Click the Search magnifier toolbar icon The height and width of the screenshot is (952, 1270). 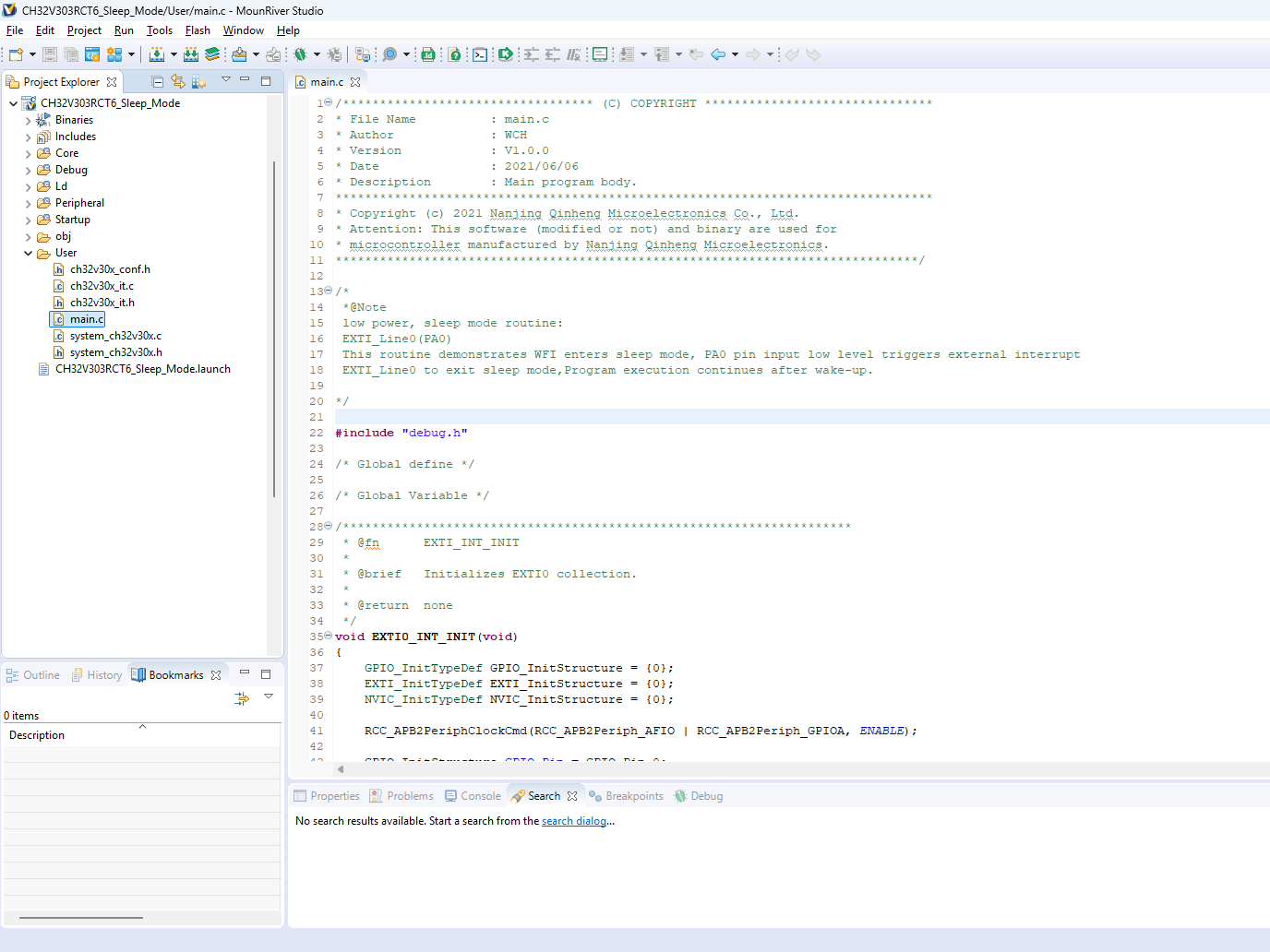pos(389,54)
